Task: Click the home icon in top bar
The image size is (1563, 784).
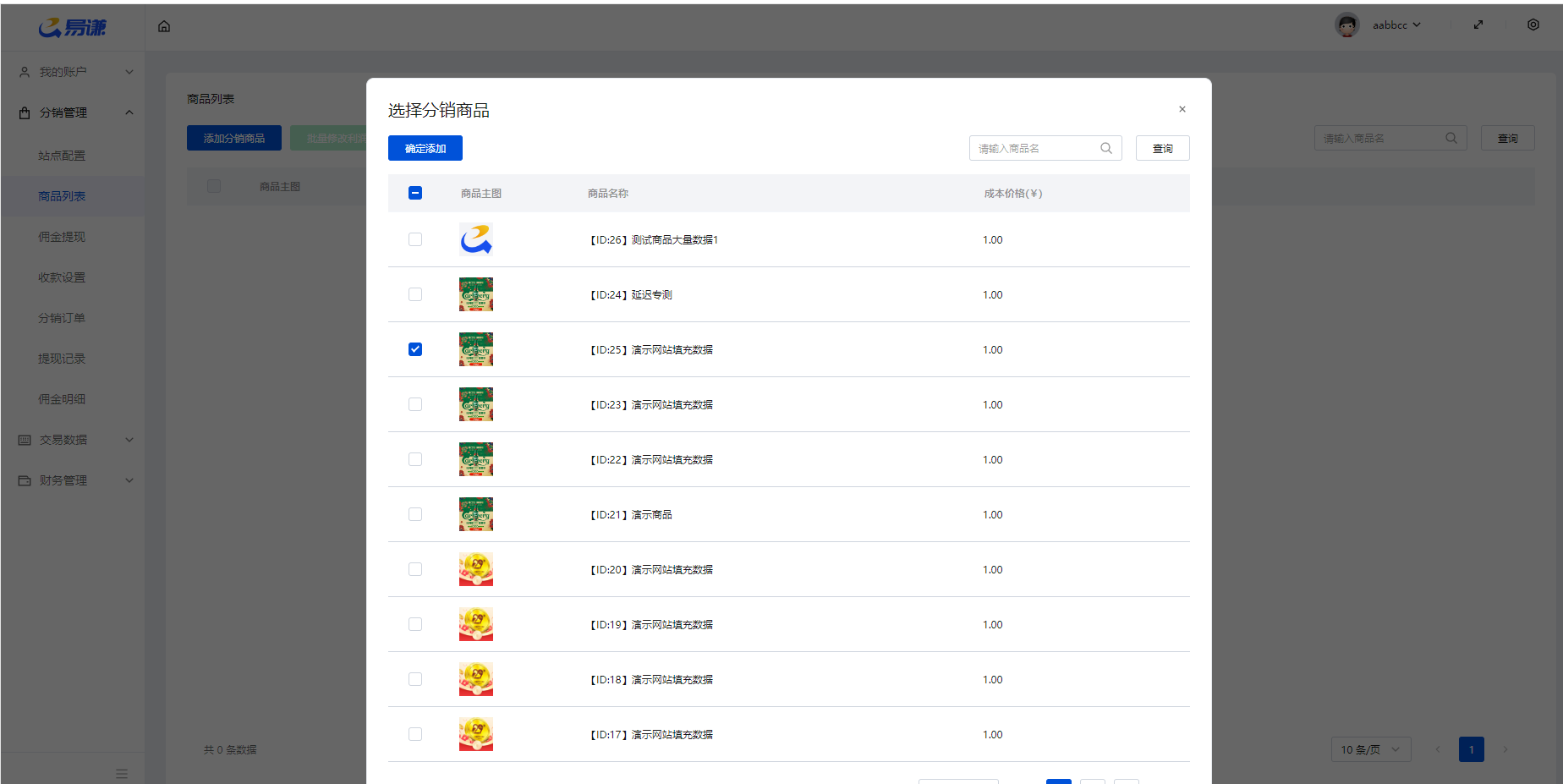Action: click(164, 26)
